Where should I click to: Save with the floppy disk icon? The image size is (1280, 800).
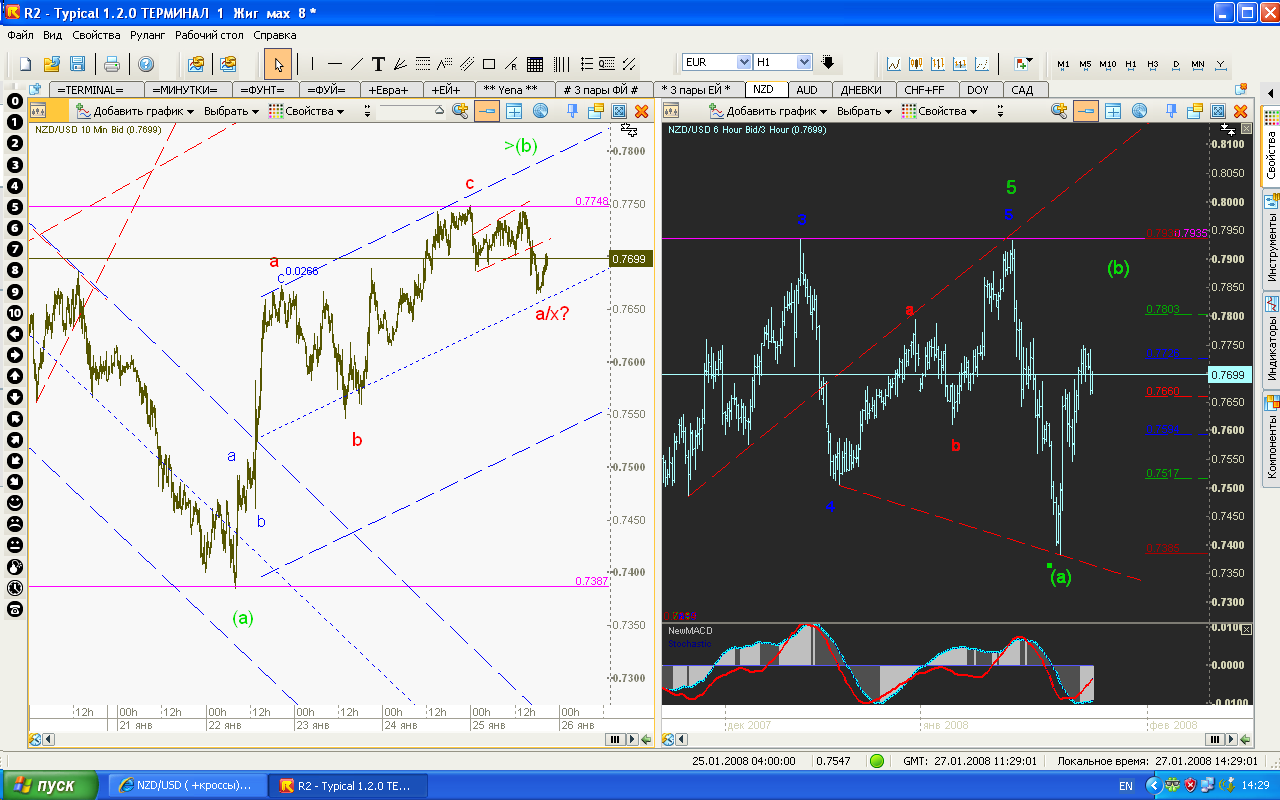[77, 64]
